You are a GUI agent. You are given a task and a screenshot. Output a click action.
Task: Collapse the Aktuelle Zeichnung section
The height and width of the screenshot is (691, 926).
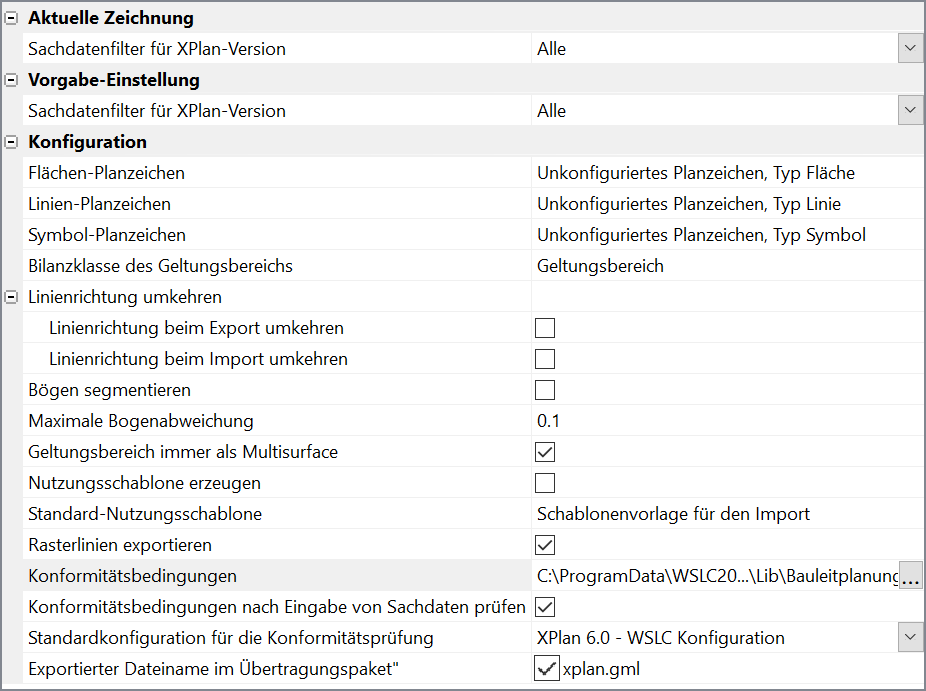11,18
